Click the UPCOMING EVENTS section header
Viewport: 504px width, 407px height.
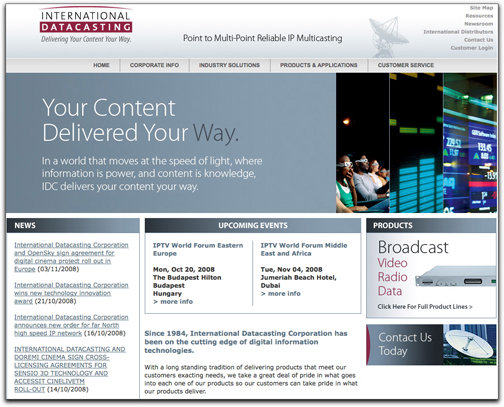coord(253,225)
